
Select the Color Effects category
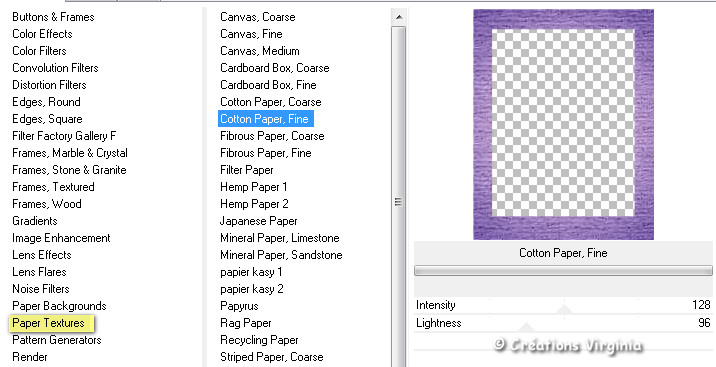[x=42, y=34]
